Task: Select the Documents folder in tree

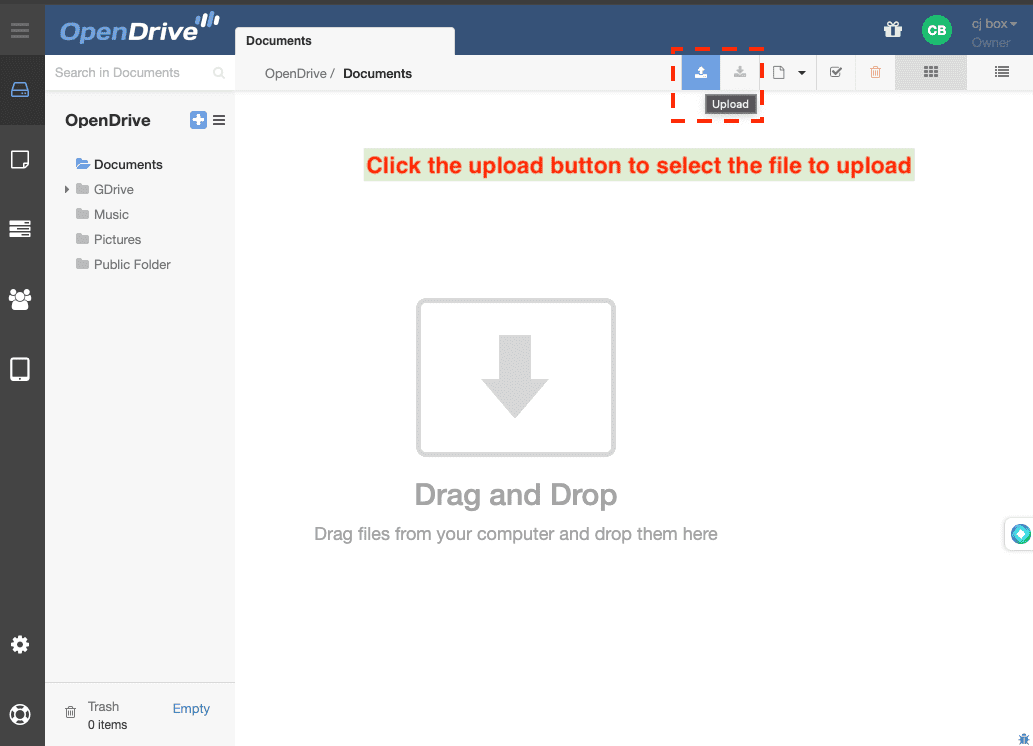Action: (119, 164)
